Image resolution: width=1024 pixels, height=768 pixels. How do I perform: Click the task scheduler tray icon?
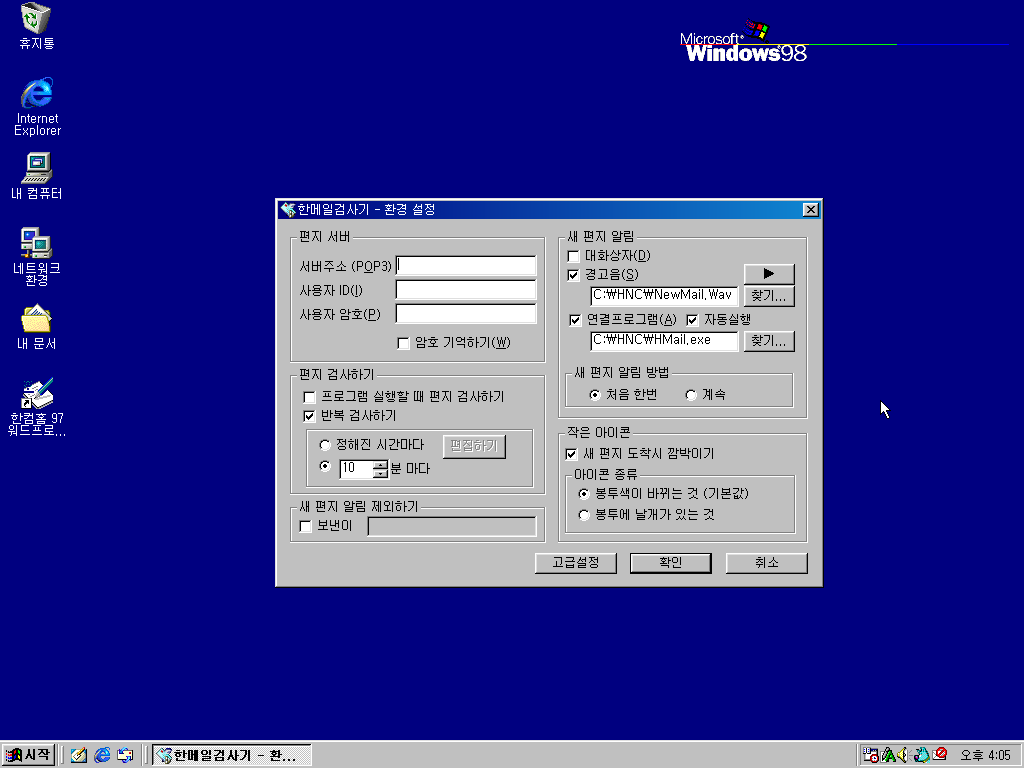coord(871,755)
